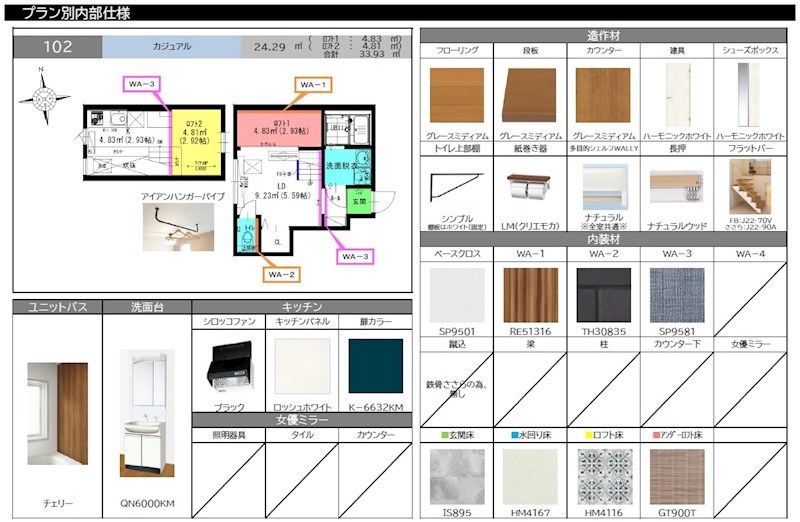Select the 造作材 section header
This screenshot has width=800, height=522.
click(603, 35)
